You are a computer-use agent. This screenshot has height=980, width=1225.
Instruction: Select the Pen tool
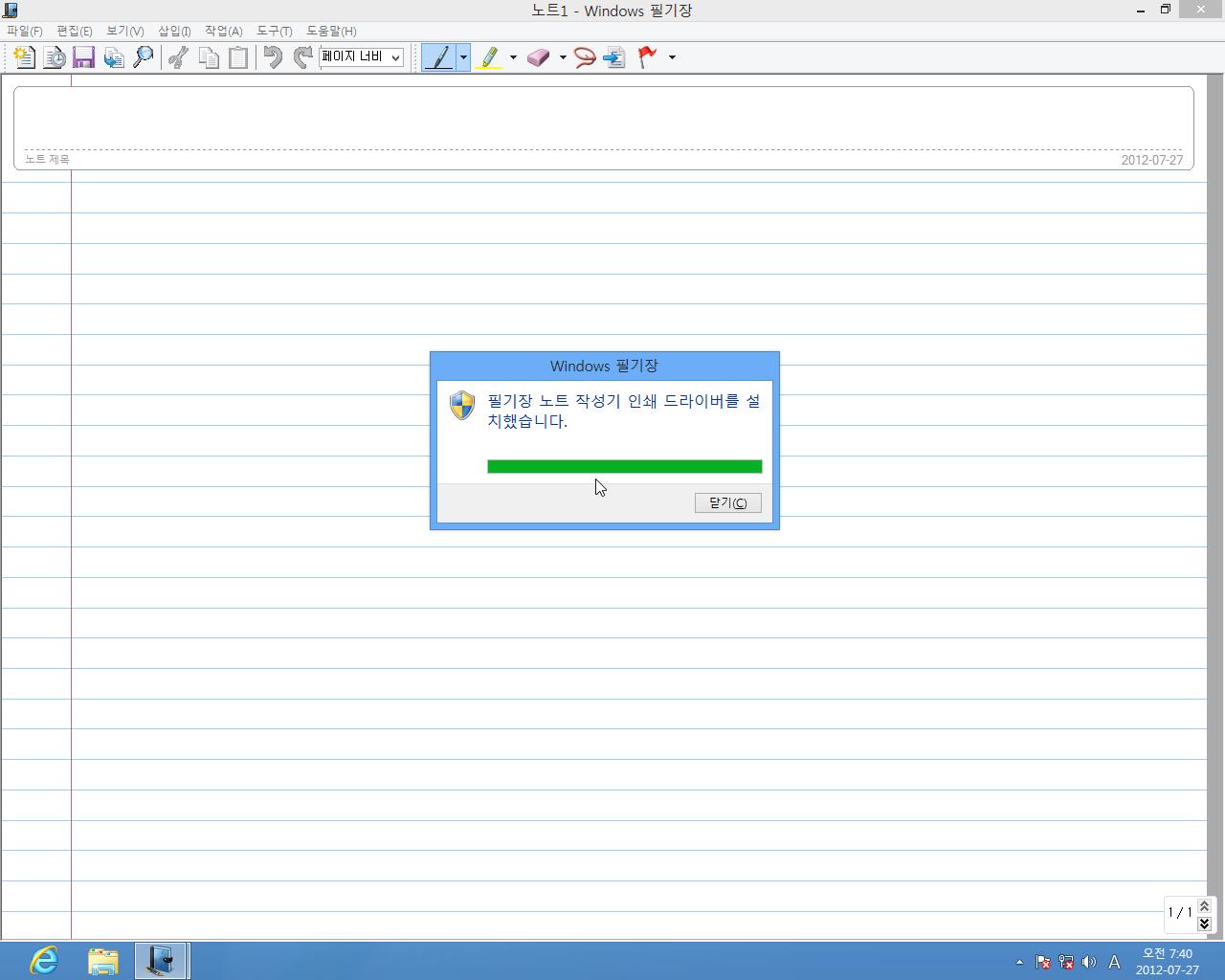(439, 57)
